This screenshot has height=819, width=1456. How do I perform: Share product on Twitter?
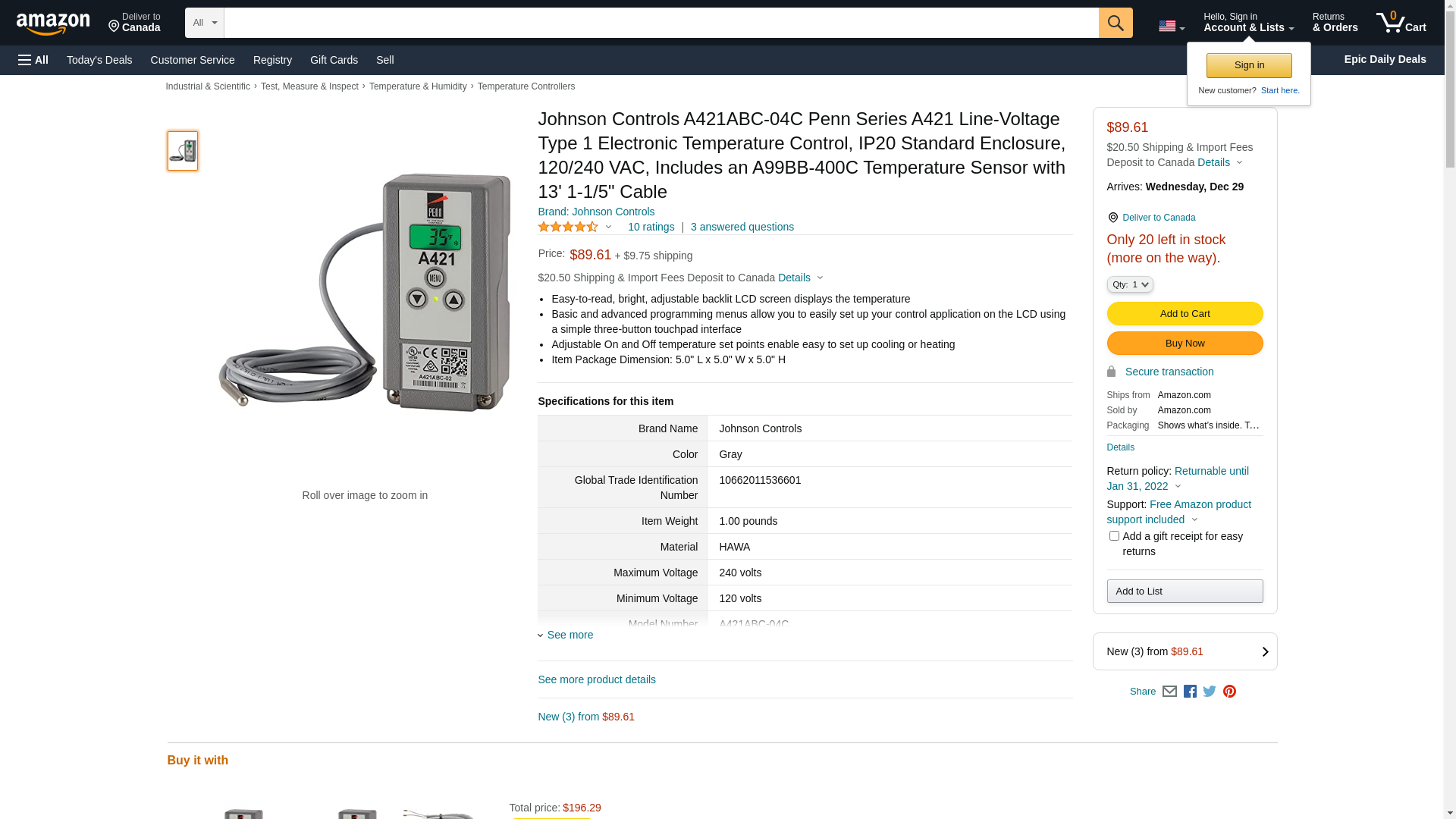tap(1210, 692)
